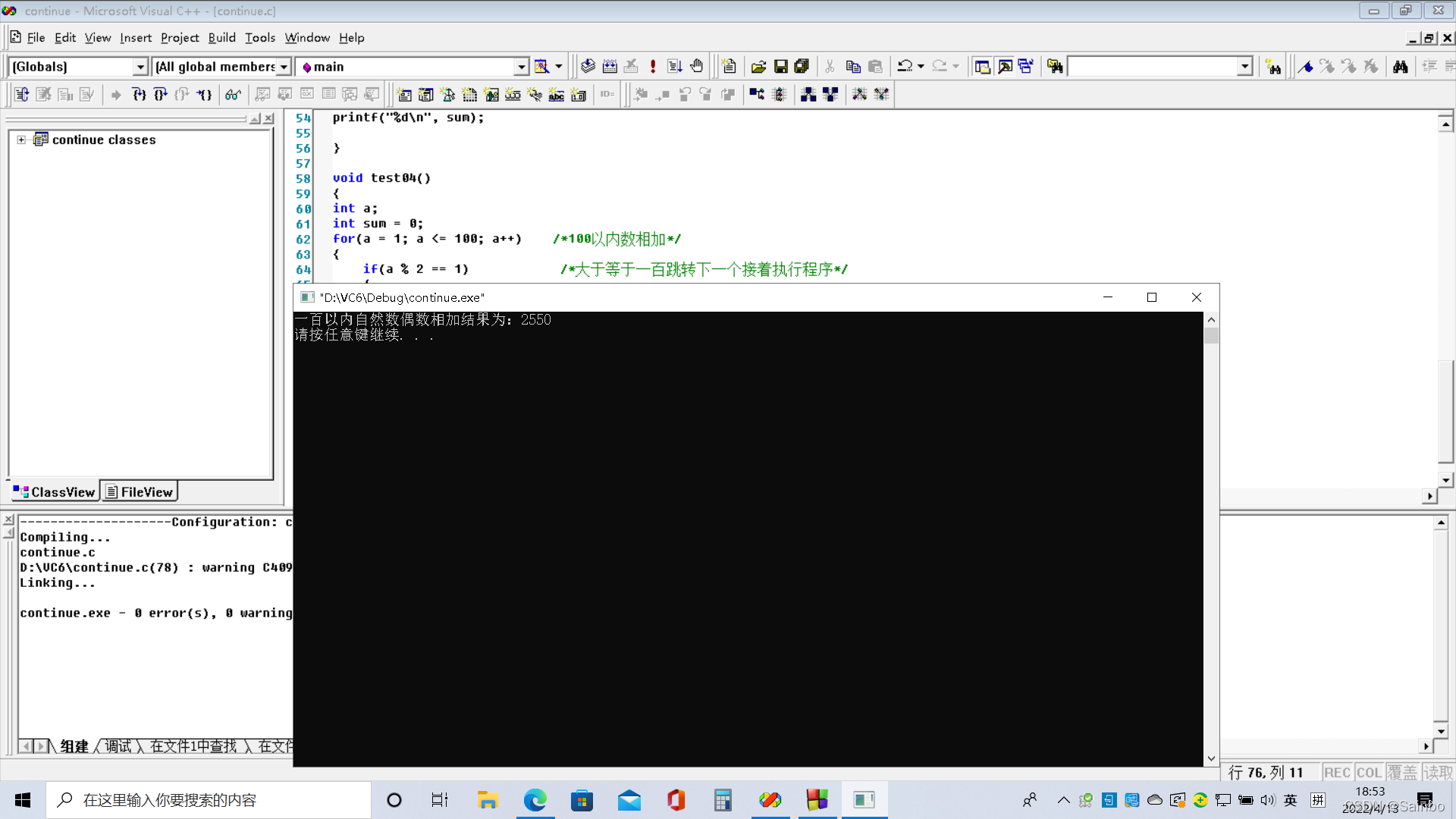Click the Build toolbar icon

(610, 67)
